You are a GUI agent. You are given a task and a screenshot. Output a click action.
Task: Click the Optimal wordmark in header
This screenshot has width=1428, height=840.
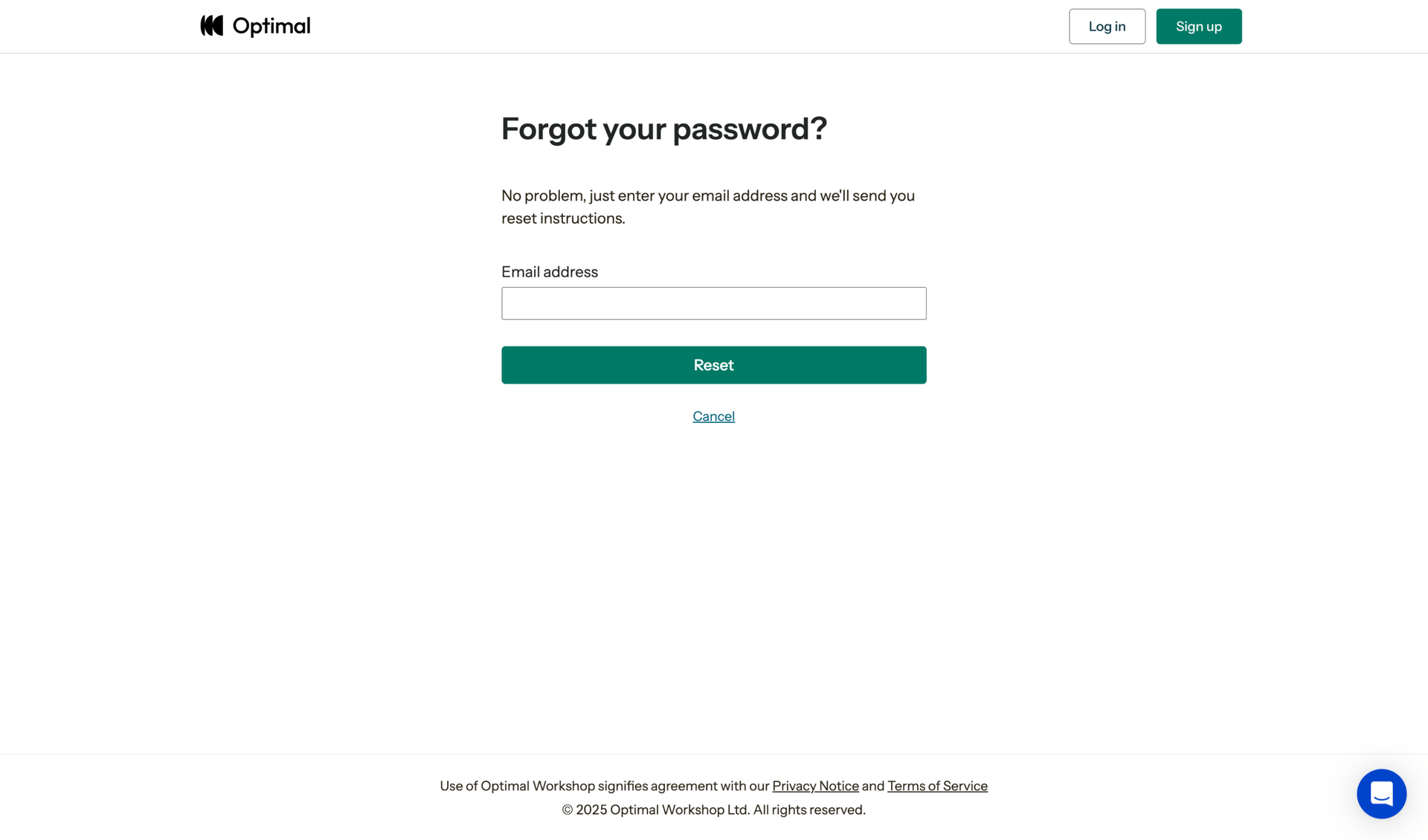pyautogui.click(x=271, y=26)
